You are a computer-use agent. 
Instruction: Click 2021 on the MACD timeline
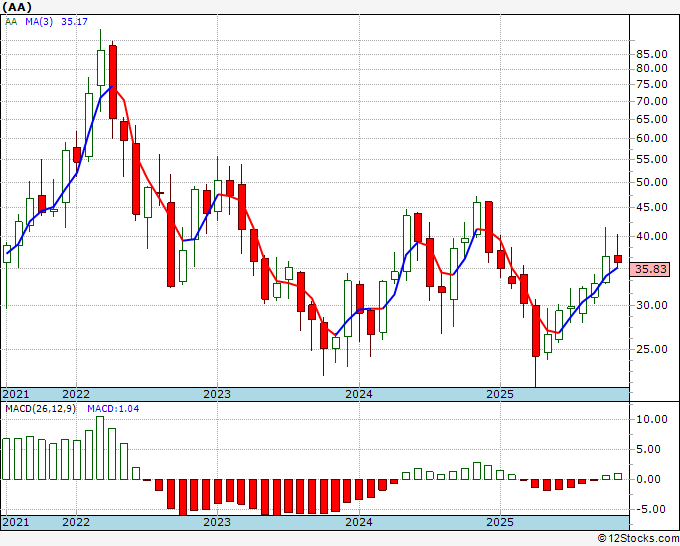pyautogui.click(x=16, y=522)
